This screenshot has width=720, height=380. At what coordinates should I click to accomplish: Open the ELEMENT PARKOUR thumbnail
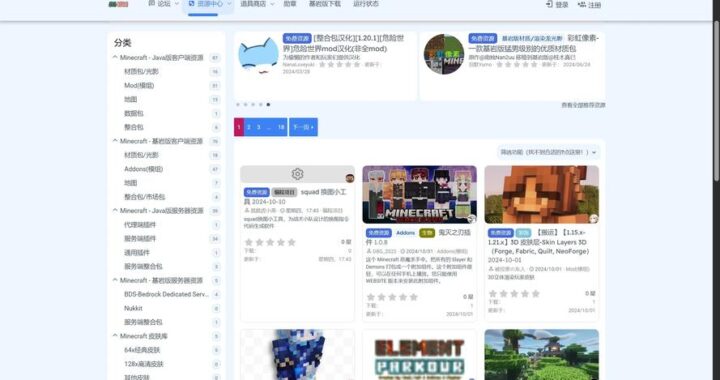[419, 354]
